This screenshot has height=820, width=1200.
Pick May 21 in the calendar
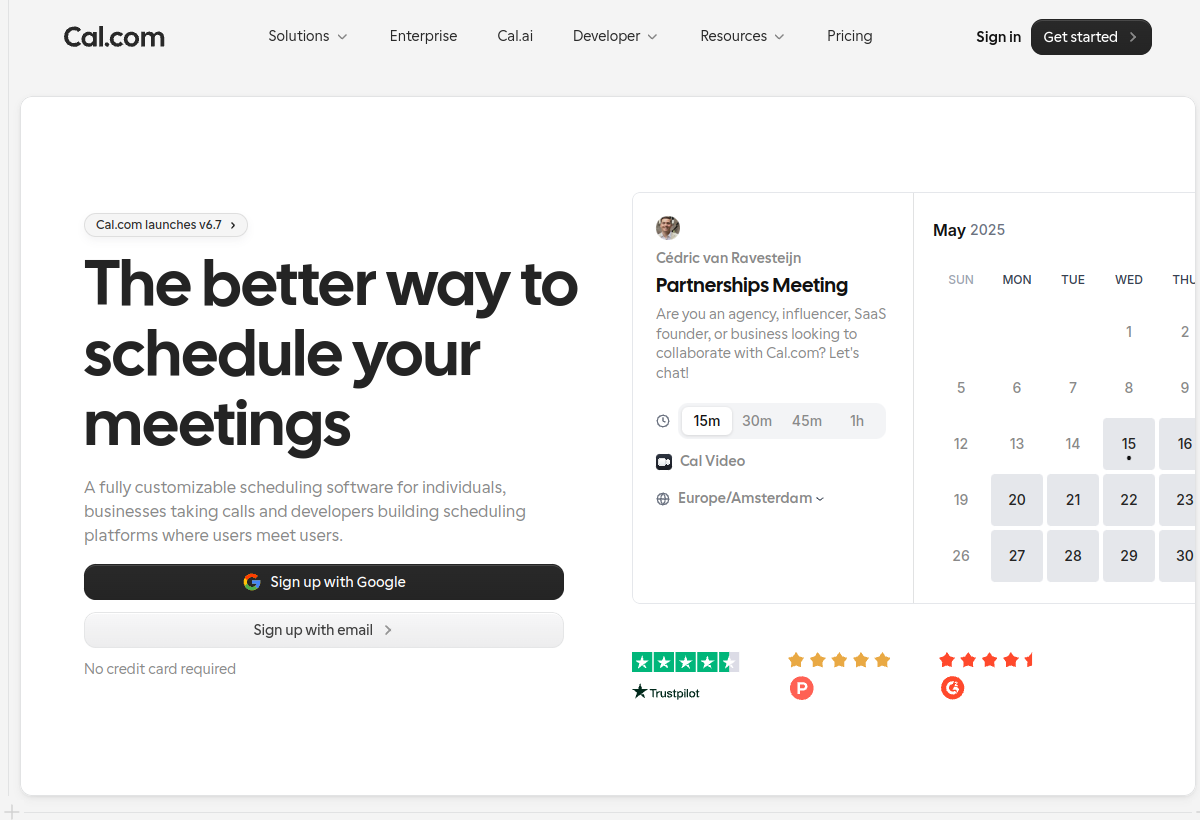1073,500
